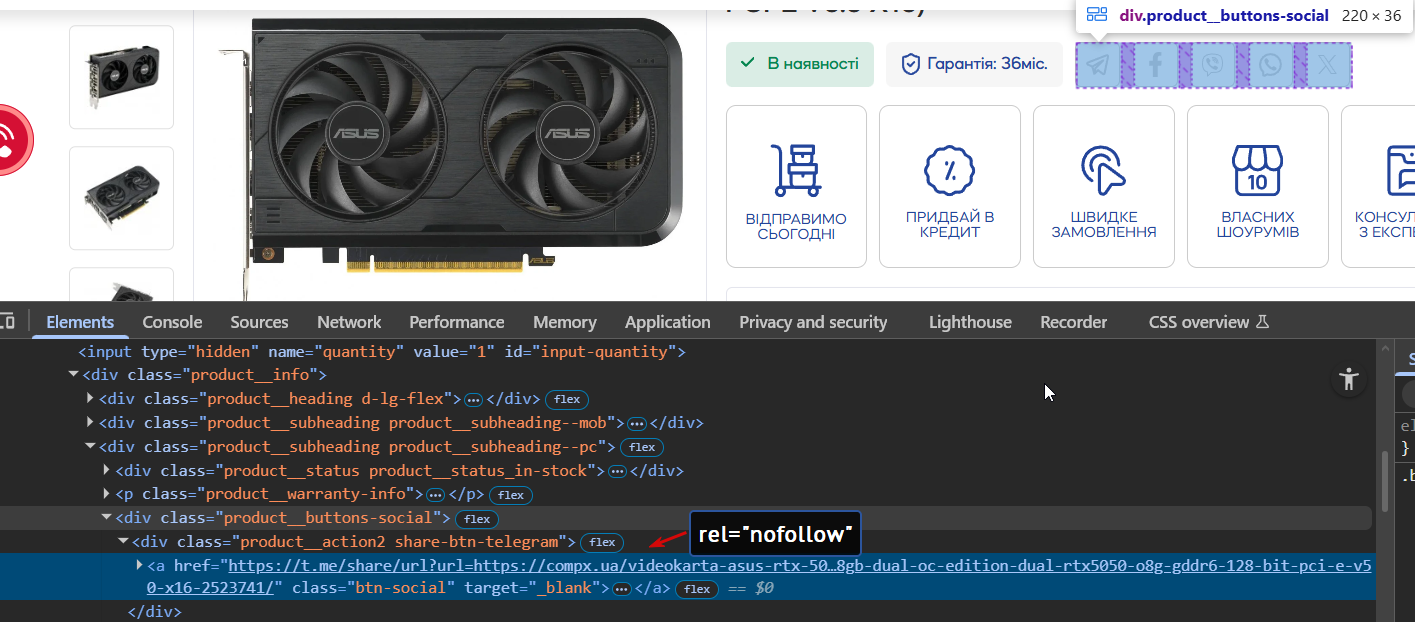Expand ellipsis in product__status row
This screenshot has width=1415, height=622.
[x=618, y=471]
